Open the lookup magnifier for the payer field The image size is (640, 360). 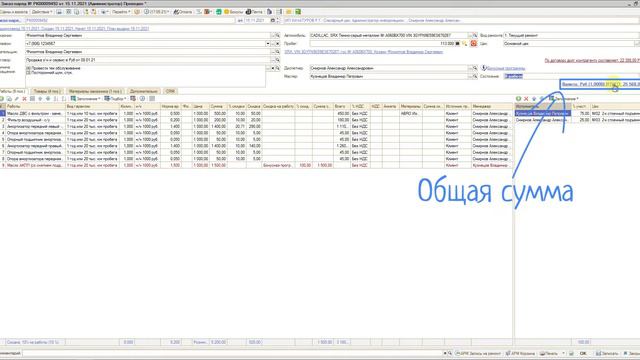[278, 52]
